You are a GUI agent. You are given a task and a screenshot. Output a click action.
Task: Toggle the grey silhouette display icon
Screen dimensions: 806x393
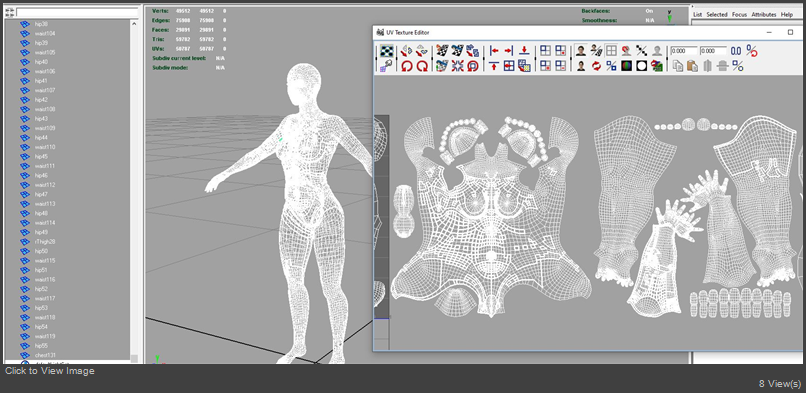[x=657, y=50]
